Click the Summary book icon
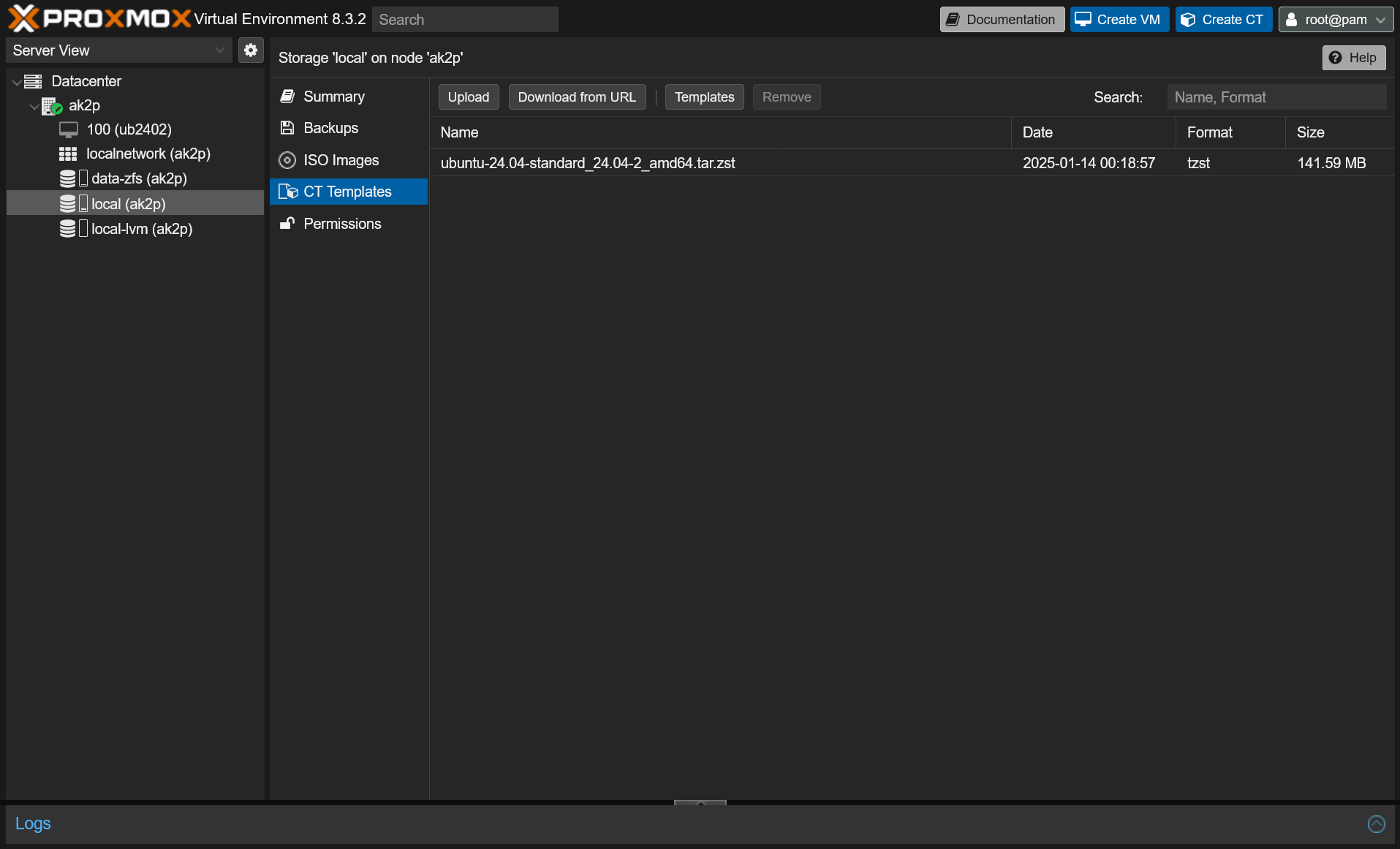 point(287,97)
